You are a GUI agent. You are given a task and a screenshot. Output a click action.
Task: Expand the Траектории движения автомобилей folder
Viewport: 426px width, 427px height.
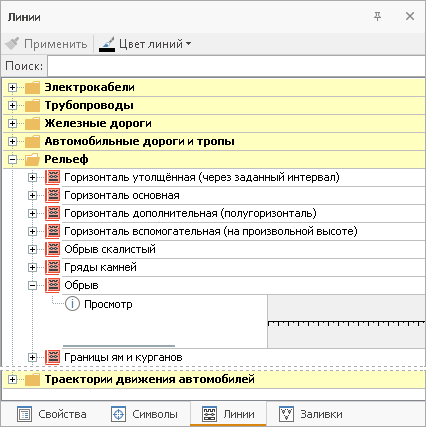tap(12, 379)
